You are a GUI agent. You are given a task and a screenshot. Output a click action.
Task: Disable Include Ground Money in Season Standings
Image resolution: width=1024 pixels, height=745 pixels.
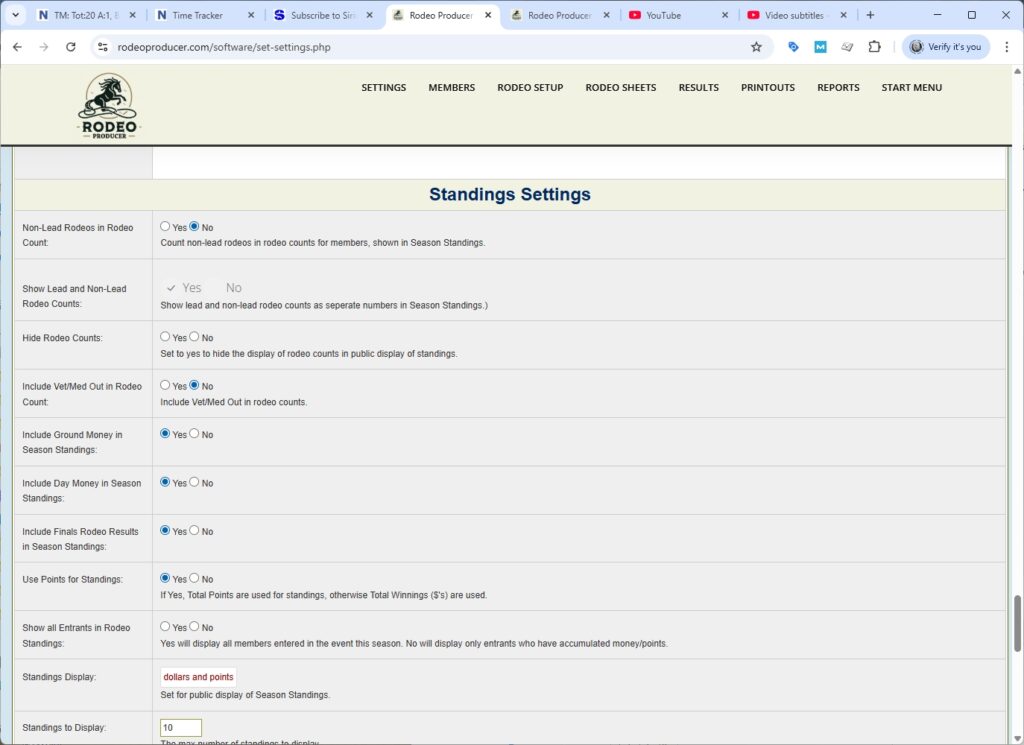(x=194, y=434)
